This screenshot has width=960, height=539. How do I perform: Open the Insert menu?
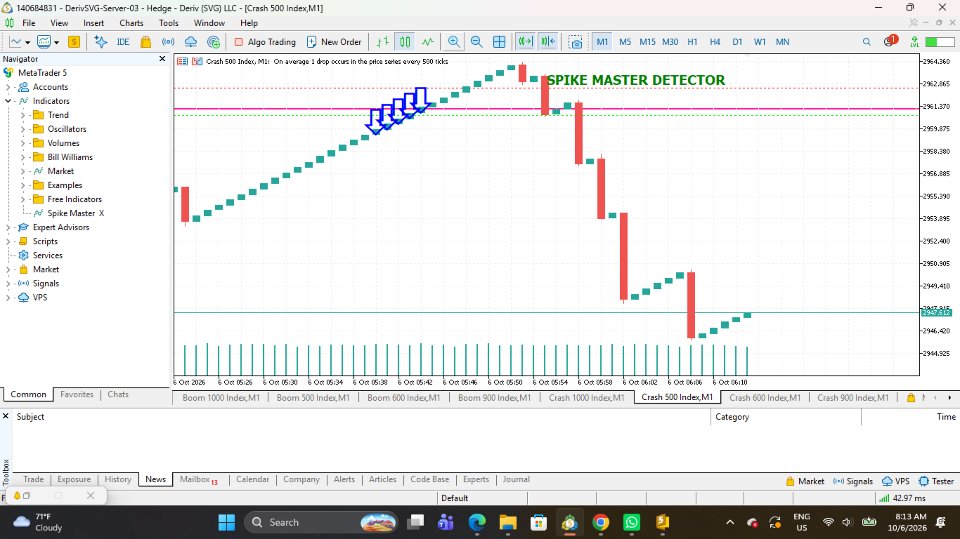(x=94, y=23)
